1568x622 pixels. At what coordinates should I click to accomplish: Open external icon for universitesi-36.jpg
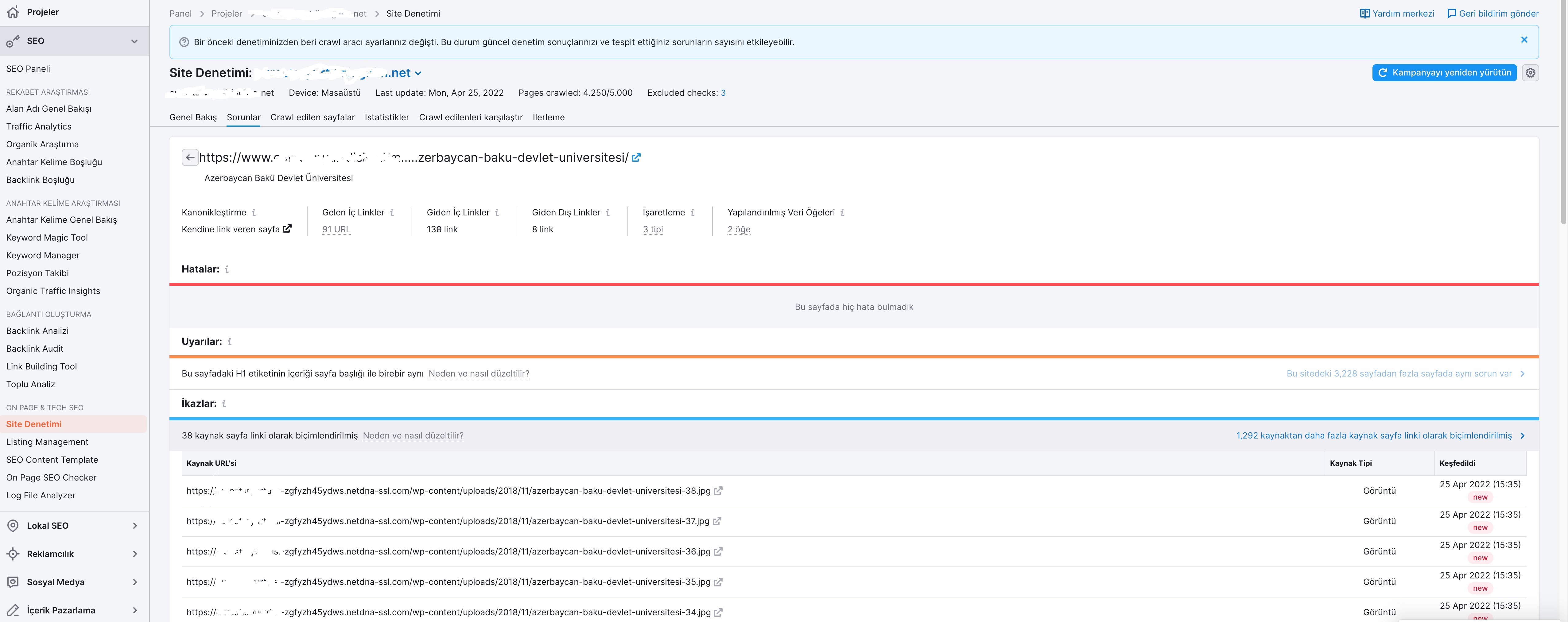tap(718, 551)
